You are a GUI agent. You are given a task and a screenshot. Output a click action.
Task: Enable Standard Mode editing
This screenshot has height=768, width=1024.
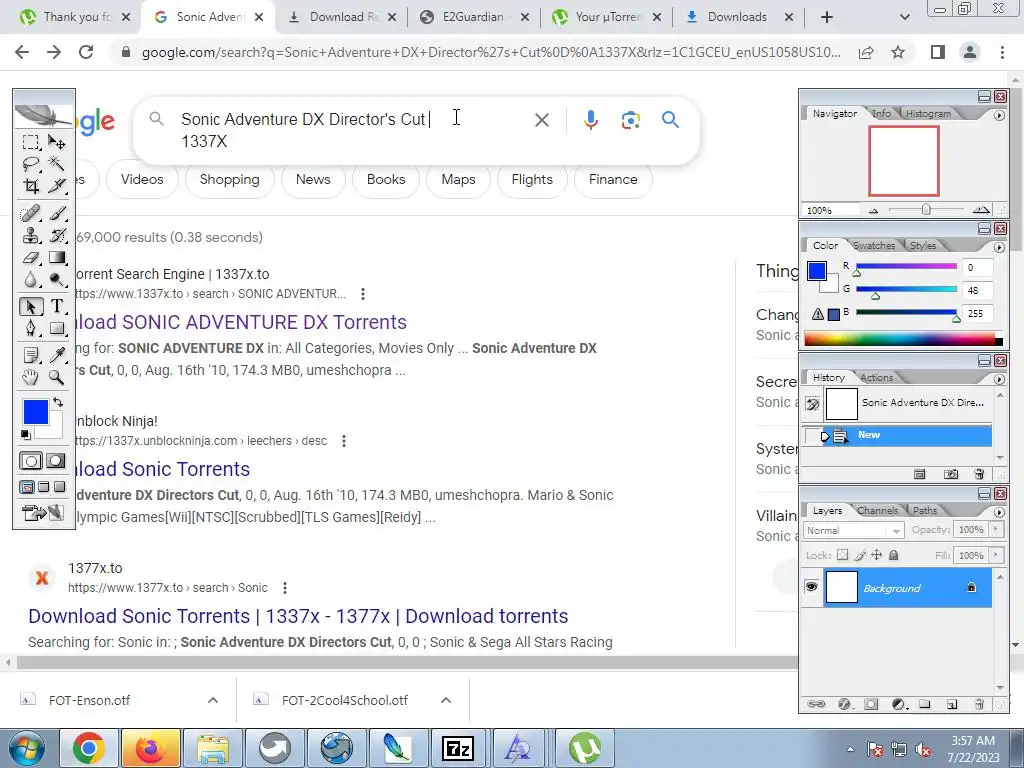point(31,461)
